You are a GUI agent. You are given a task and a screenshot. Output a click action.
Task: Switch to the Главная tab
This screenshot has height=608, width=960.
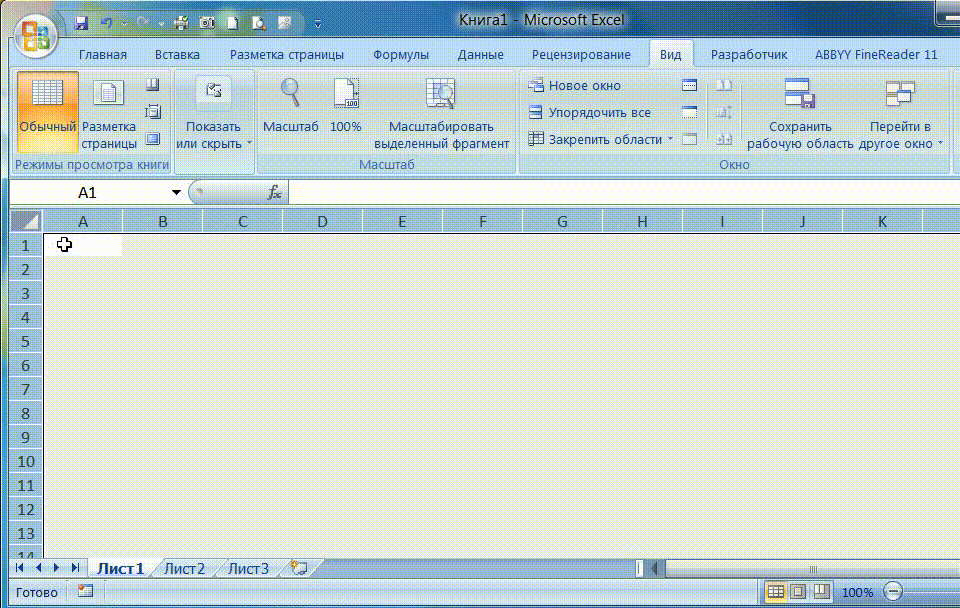pyautogui.click(x=103, y=54)
